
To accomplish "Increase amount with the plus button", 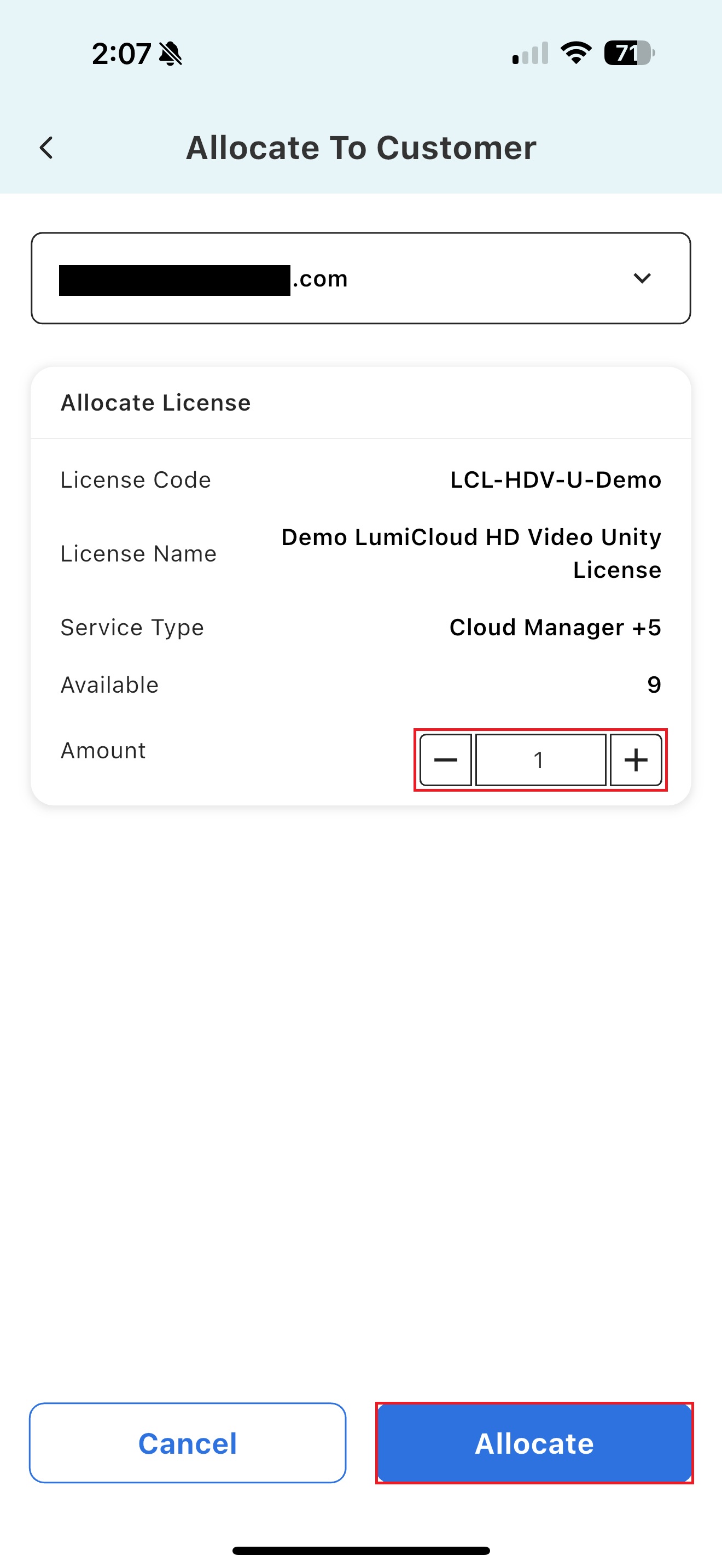I will [636, 759].
